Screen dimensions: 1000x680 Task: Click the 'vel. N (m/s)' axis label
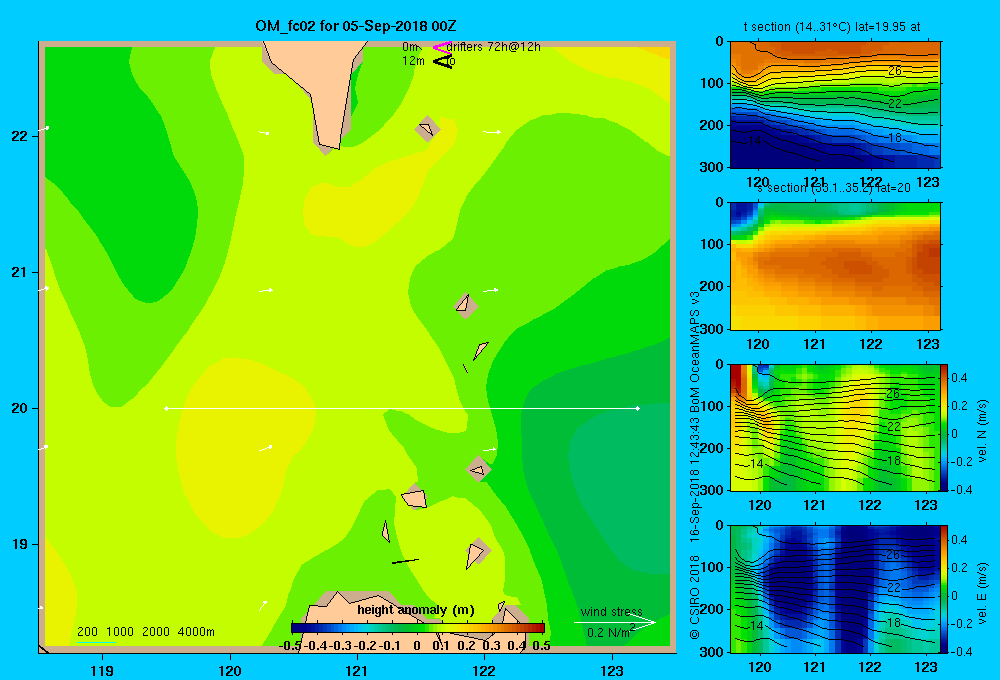982,431
